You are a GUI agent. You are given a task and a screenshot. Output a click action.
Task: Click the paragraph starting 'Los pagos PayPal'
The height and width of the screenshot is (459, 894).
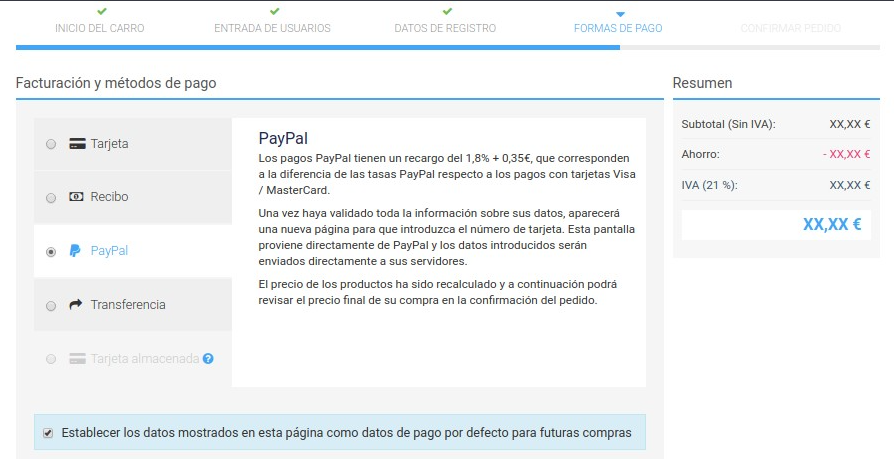(x=447, y=174)
